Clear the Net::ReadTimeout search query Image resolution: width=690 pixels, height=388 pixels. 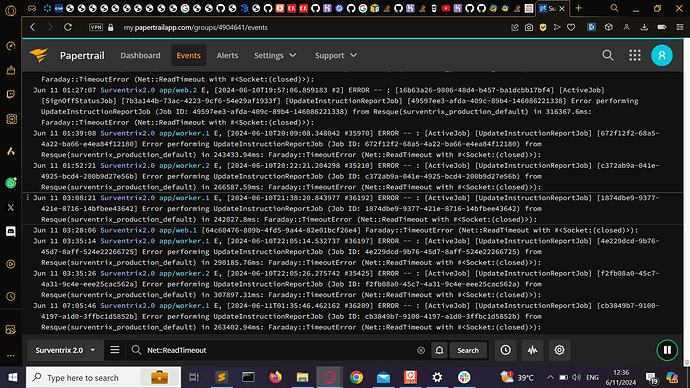tap(421, 350)
